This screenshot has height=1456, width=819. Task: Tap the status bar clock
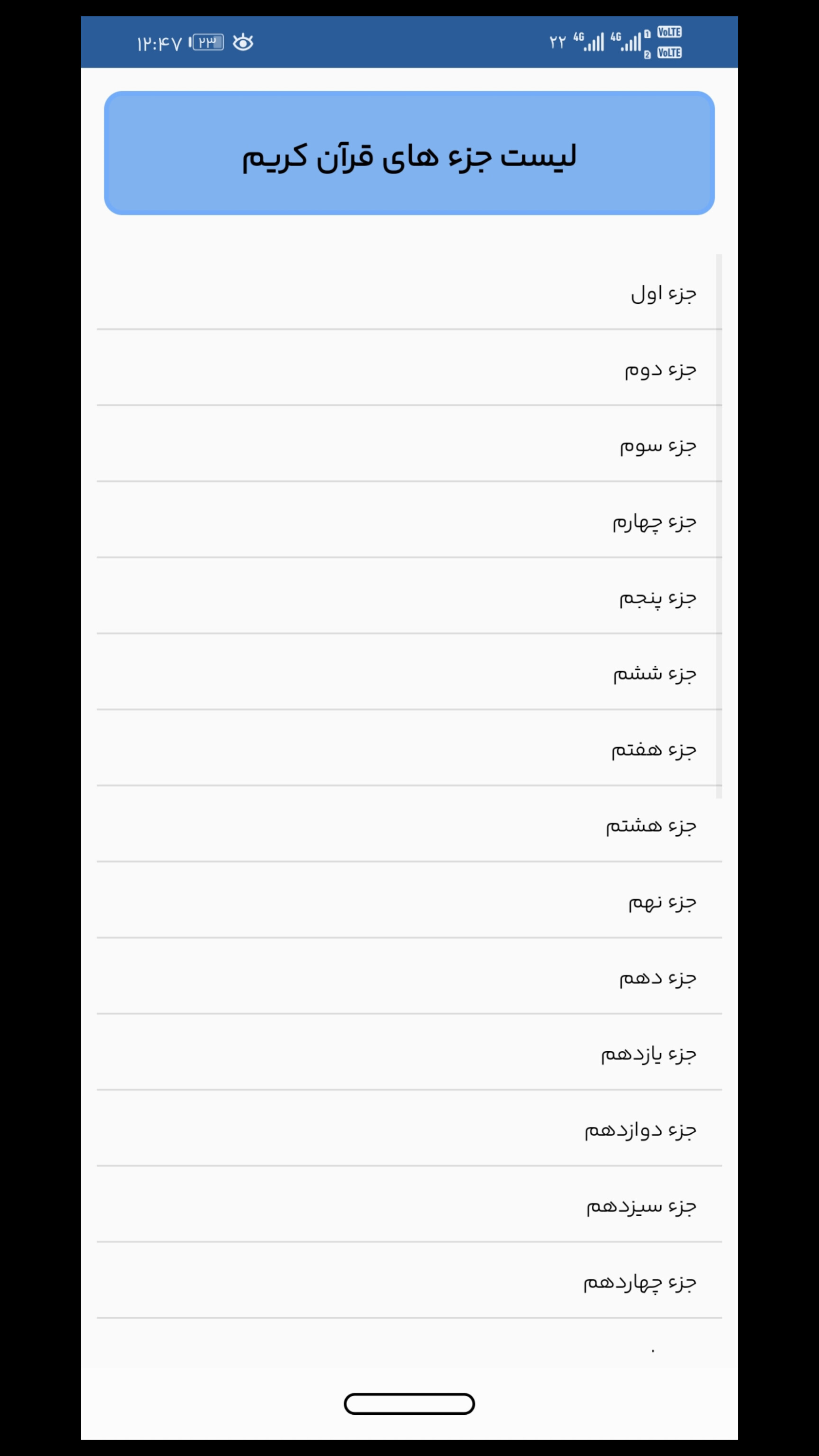pyautogui.click(x=159, y=44)
